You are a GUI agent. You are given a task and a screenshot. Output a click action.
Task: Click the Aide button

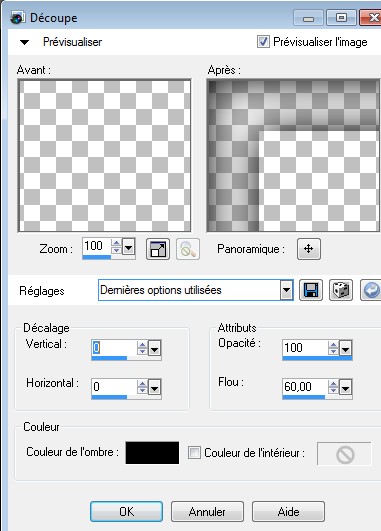(288, 511)
